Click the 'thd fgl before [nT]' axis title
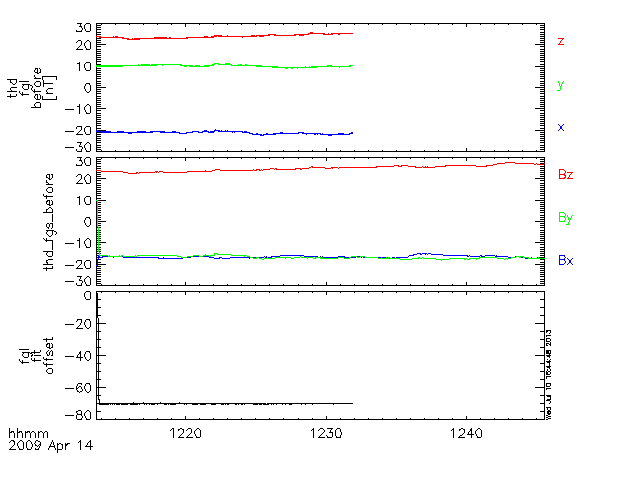Image resolution: width=640 pixels, height=480 pixels. [x=32, y=88]
